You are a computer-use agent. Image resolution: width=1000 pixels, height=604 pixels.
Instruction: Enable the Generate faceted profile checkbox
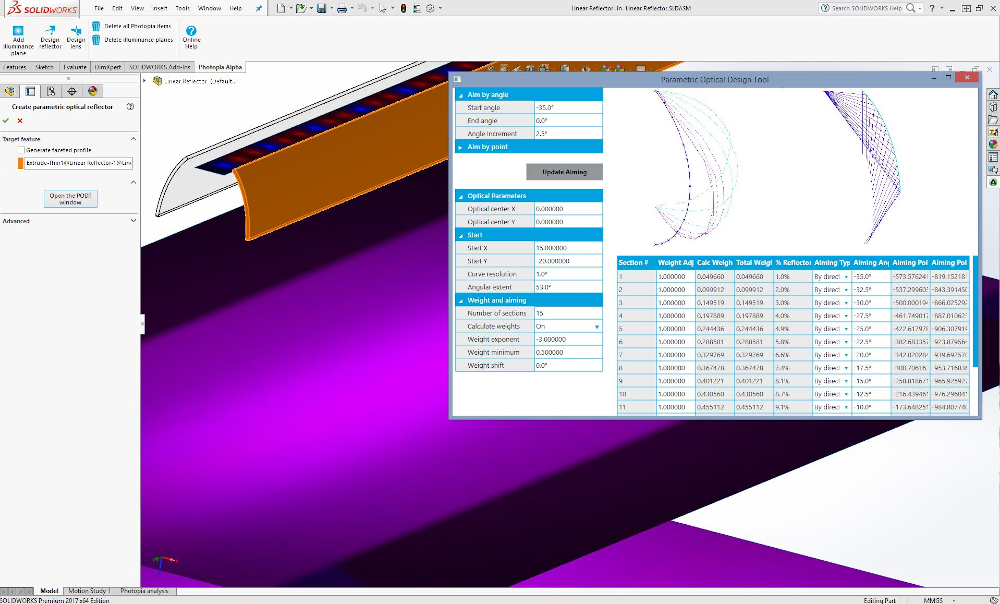pos(20,149)
